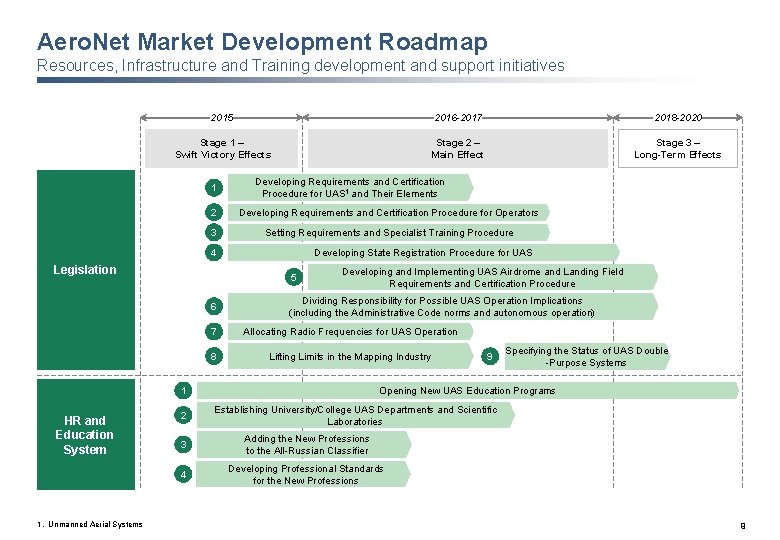
Task: Click the Resources, Infrastructure and Training subtitle
Action: tap(300, 65)
